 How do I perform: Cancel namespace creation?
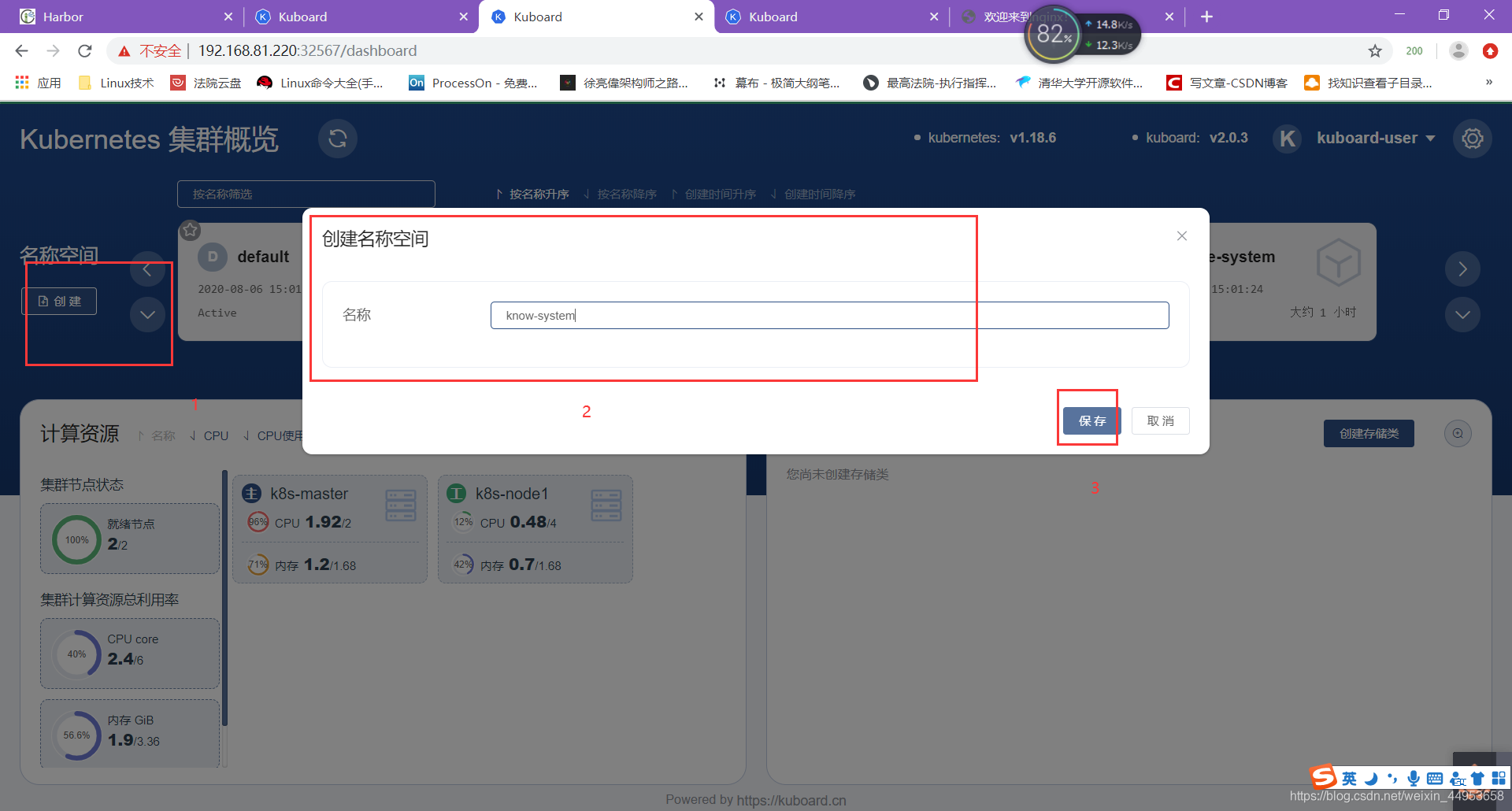(x=1161, y=421)
